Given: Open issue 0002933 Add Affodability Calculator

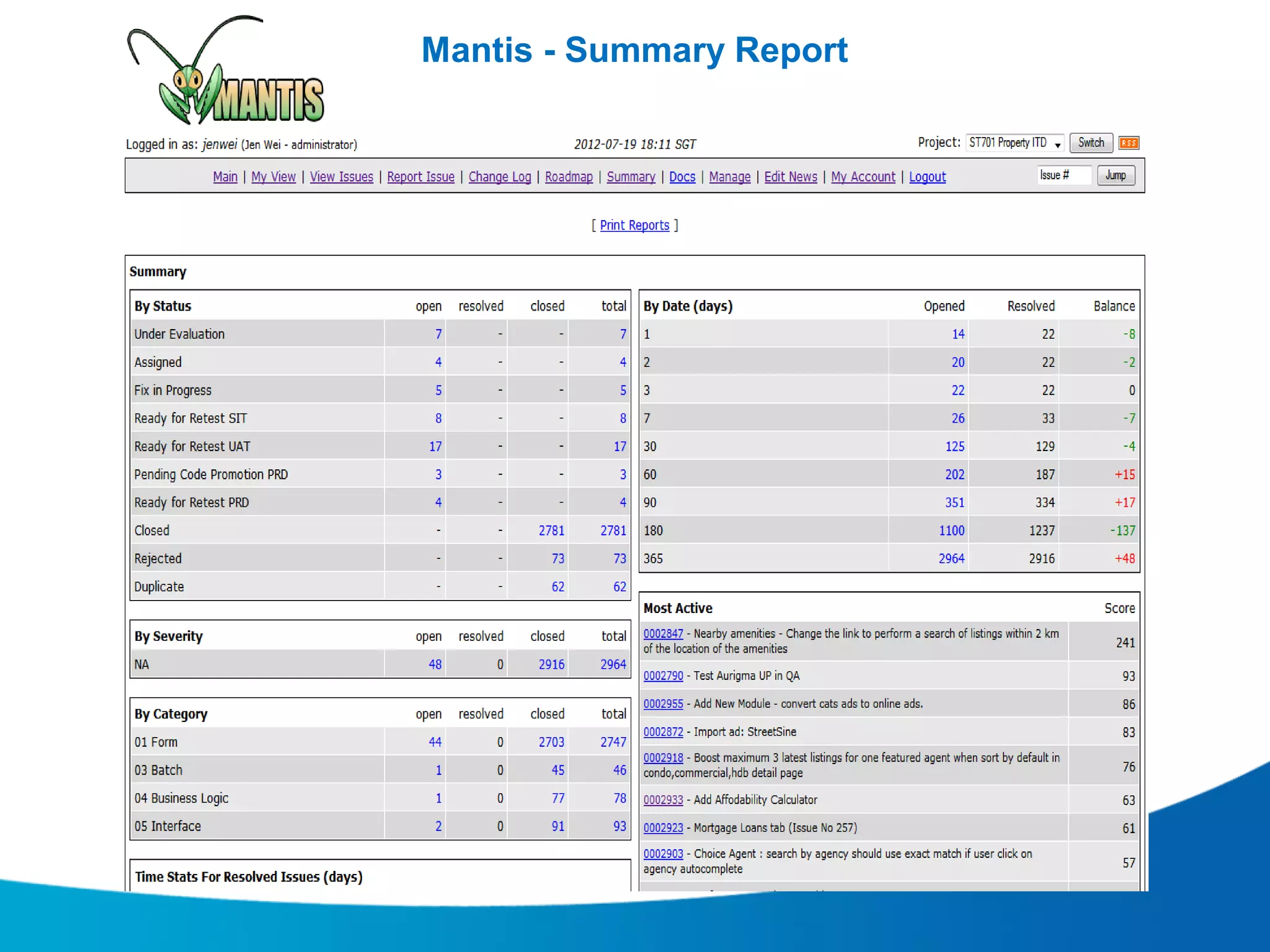Looking at the screenshot, I should pos(663,800).
